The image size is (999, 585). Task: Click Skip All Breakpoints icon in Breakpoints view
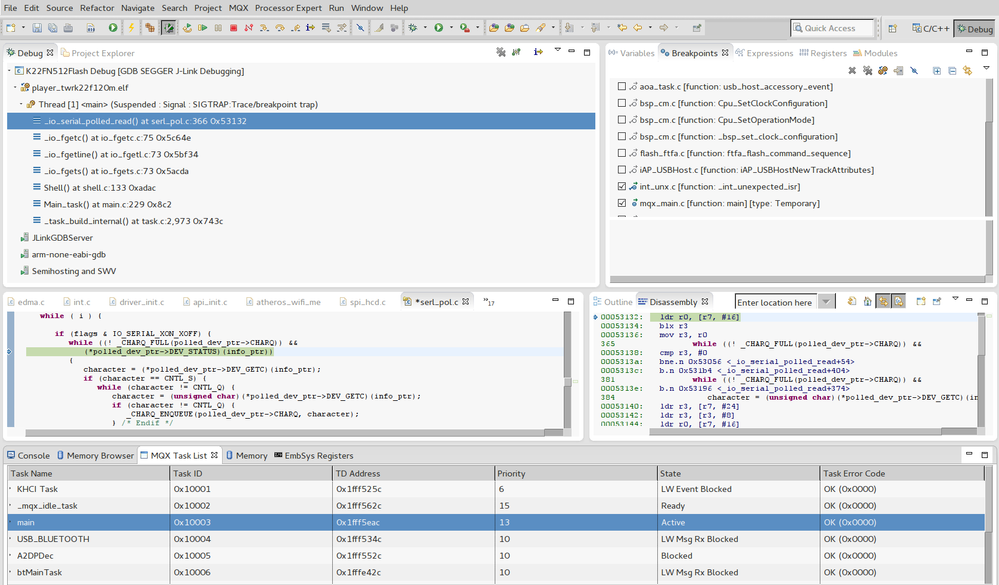tap(914, 71)
